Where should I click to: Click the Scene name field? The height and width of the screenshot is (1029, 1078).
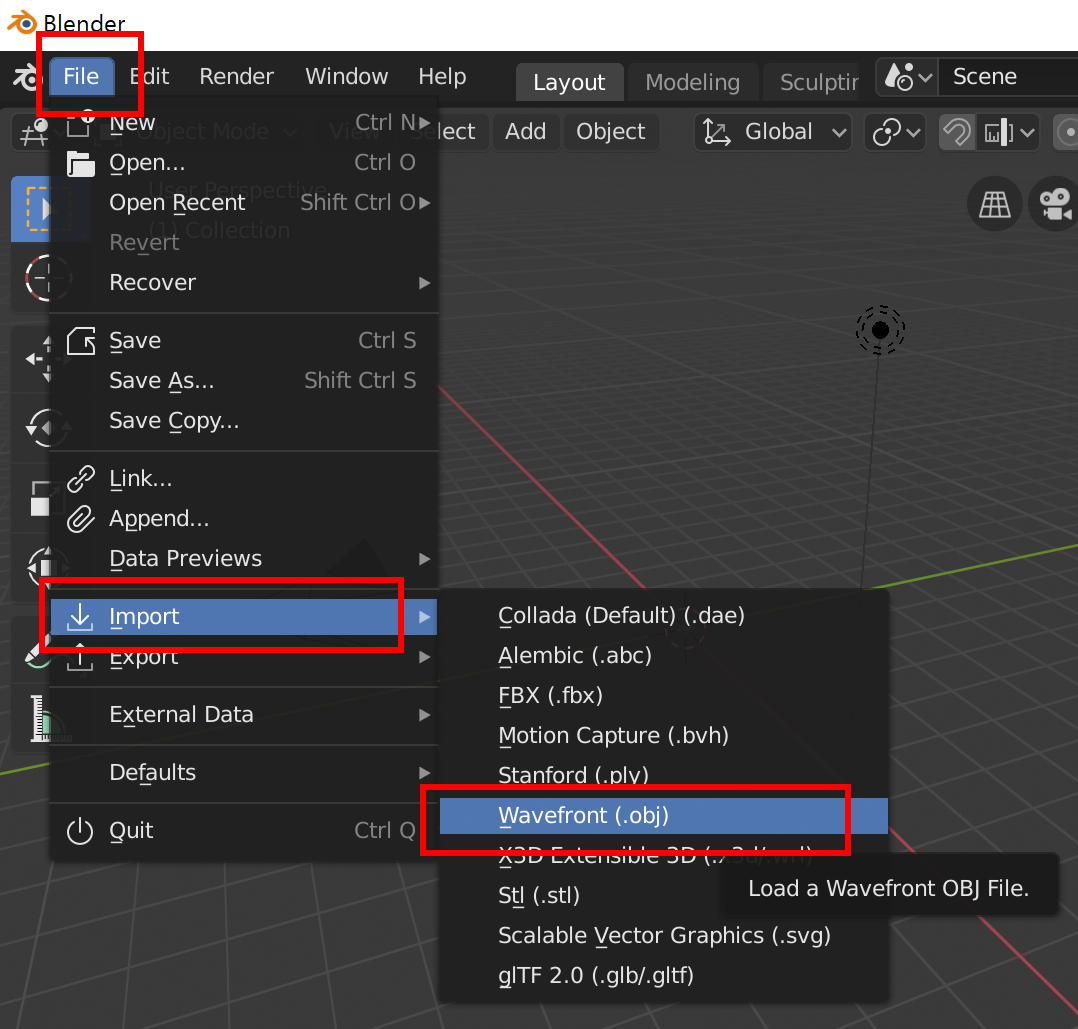[1007, 77]
